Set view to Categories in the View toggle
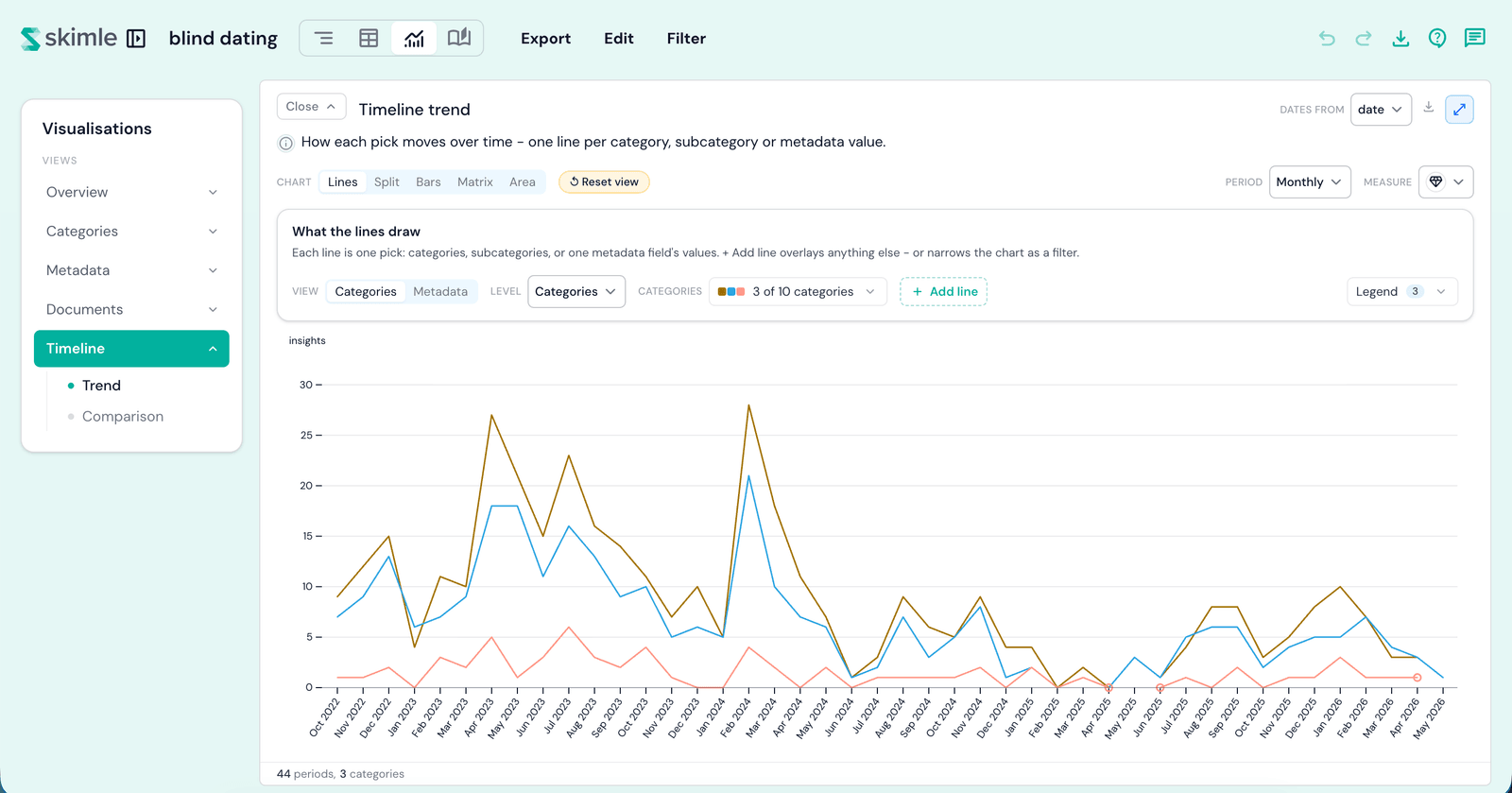Screen dimensions: 1512x793 [366, 292]
